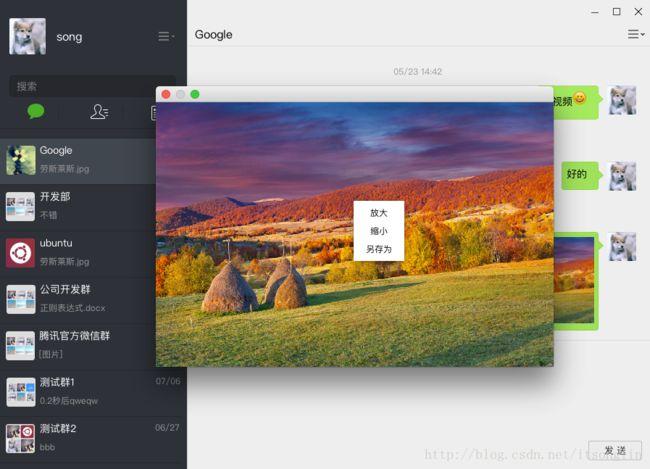Click the song profile avatar
This screenshot has width=650, height=469.
pos(27,36)
